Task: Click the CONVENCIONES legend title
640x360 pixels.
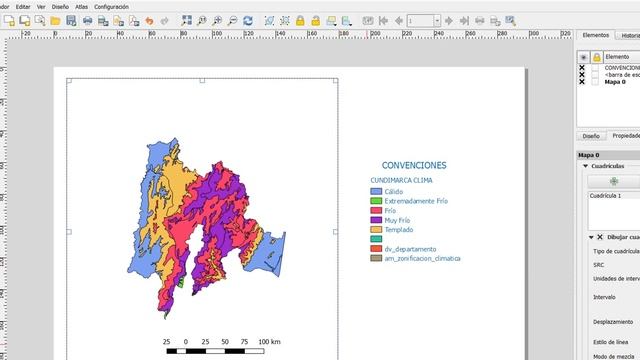Action: 414,165
